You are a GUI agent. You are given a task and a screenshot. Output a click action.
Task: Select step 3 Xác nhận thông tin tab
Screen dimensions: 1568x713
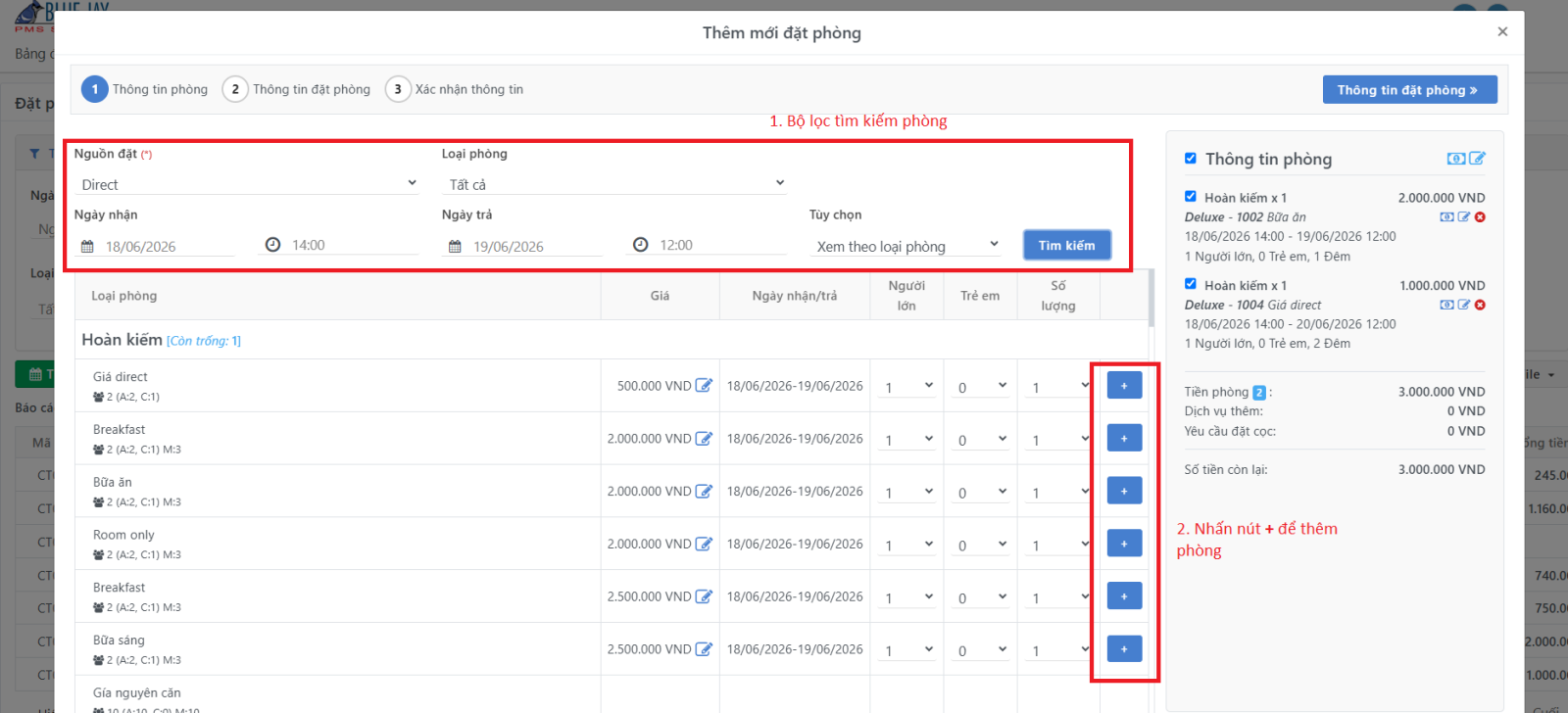pos(455,89)
